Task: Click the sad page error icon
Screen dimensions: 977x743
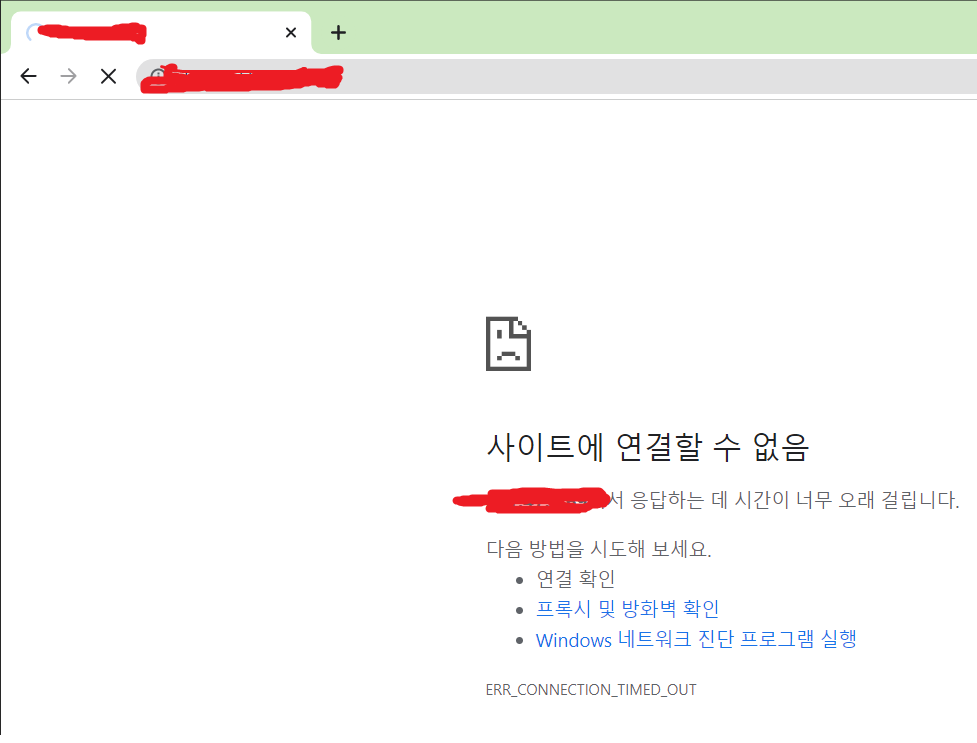Action: 508,344
